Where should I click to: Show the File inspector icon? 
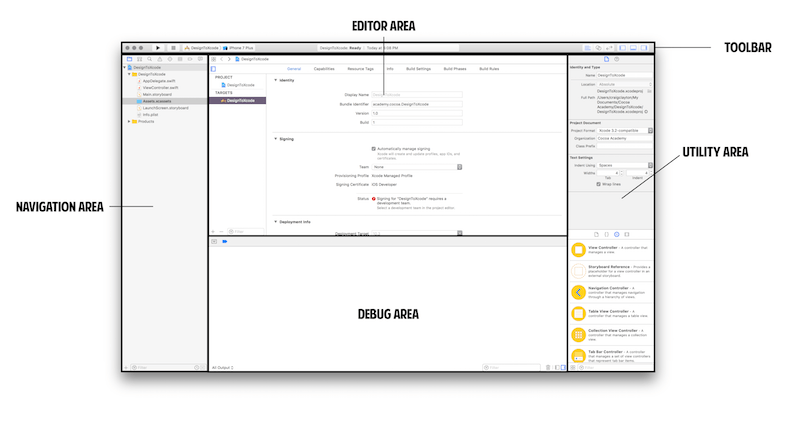pyautogui.click(x=606, y=59)
